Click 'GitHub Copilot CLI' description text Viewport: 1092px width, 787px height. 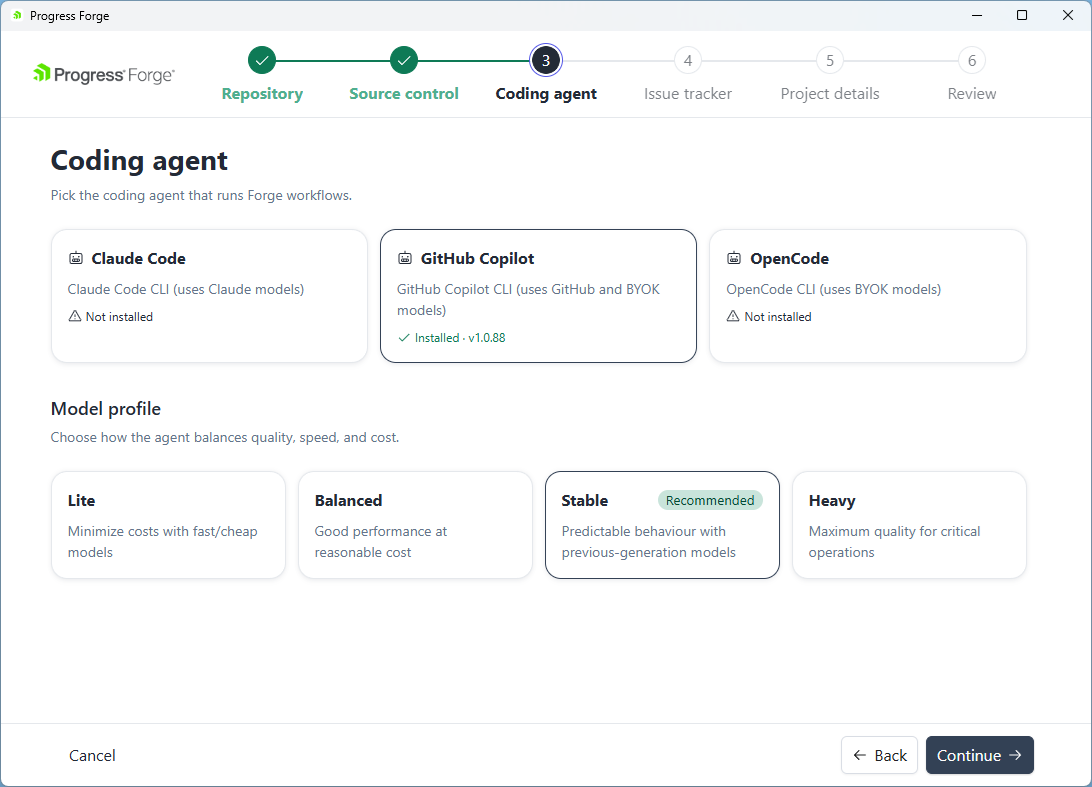(x=529, y=299)
